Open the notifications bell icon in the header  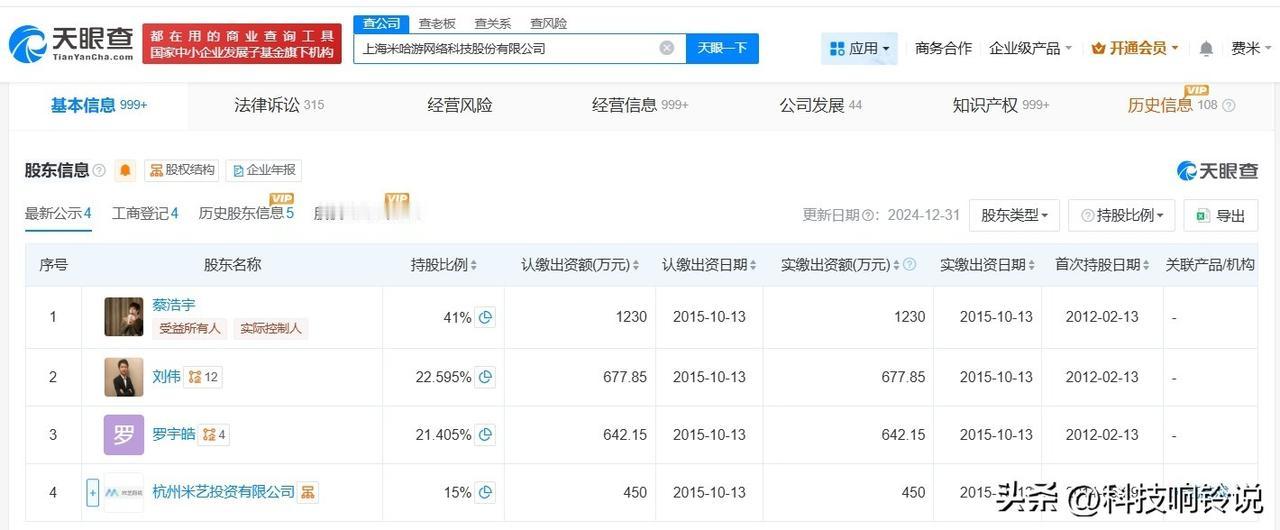pos(1206,48)
